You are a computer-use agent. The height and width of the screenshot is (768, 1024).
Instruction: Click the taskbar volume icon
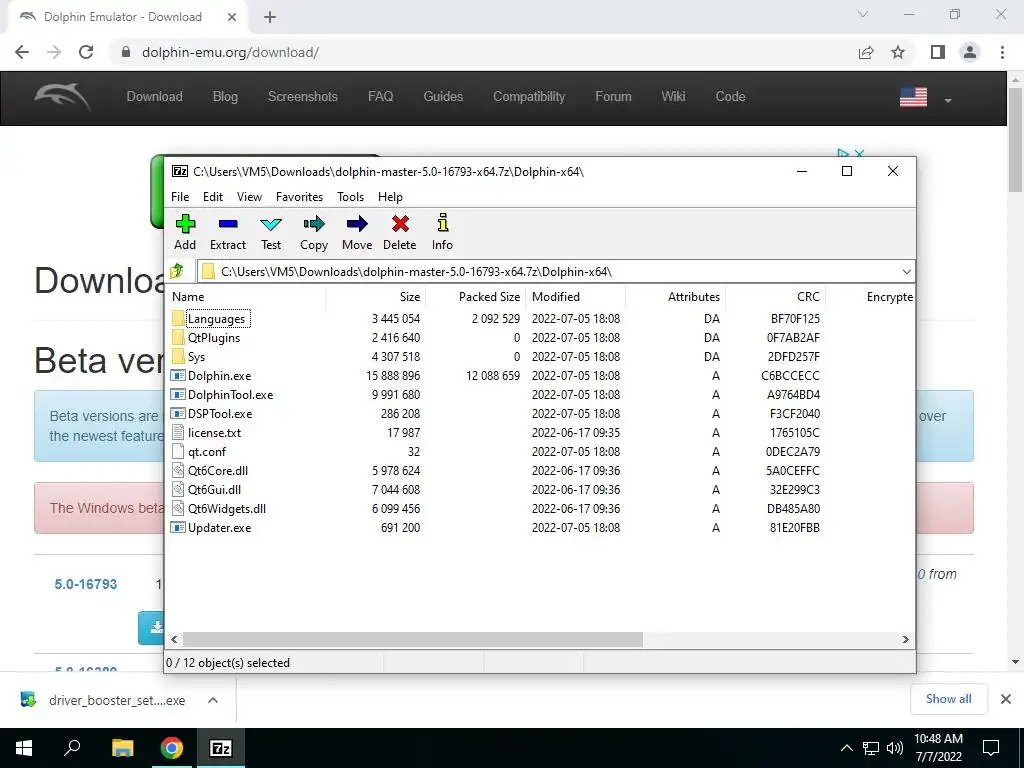pyautogui.click(x=895, y=748)
